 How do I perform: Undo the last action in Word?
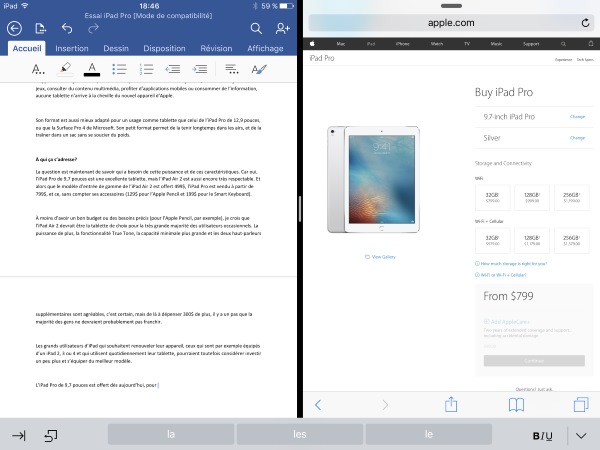67,28
